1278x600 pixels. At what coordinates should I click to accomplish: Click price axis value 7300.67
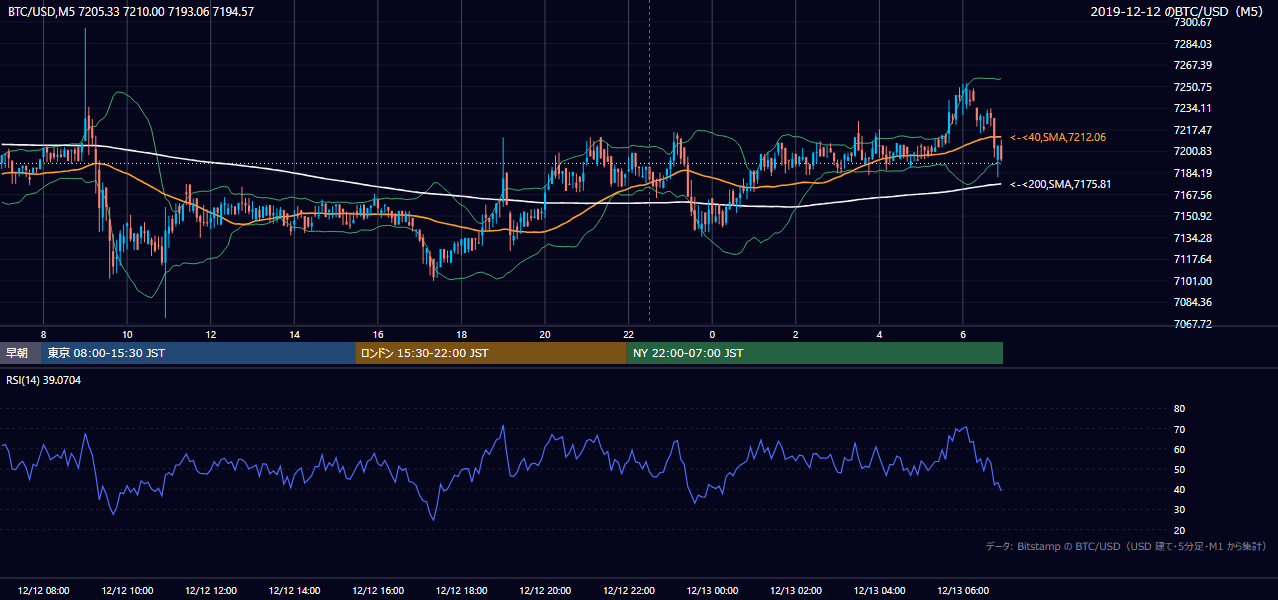tap(1193, 22)
